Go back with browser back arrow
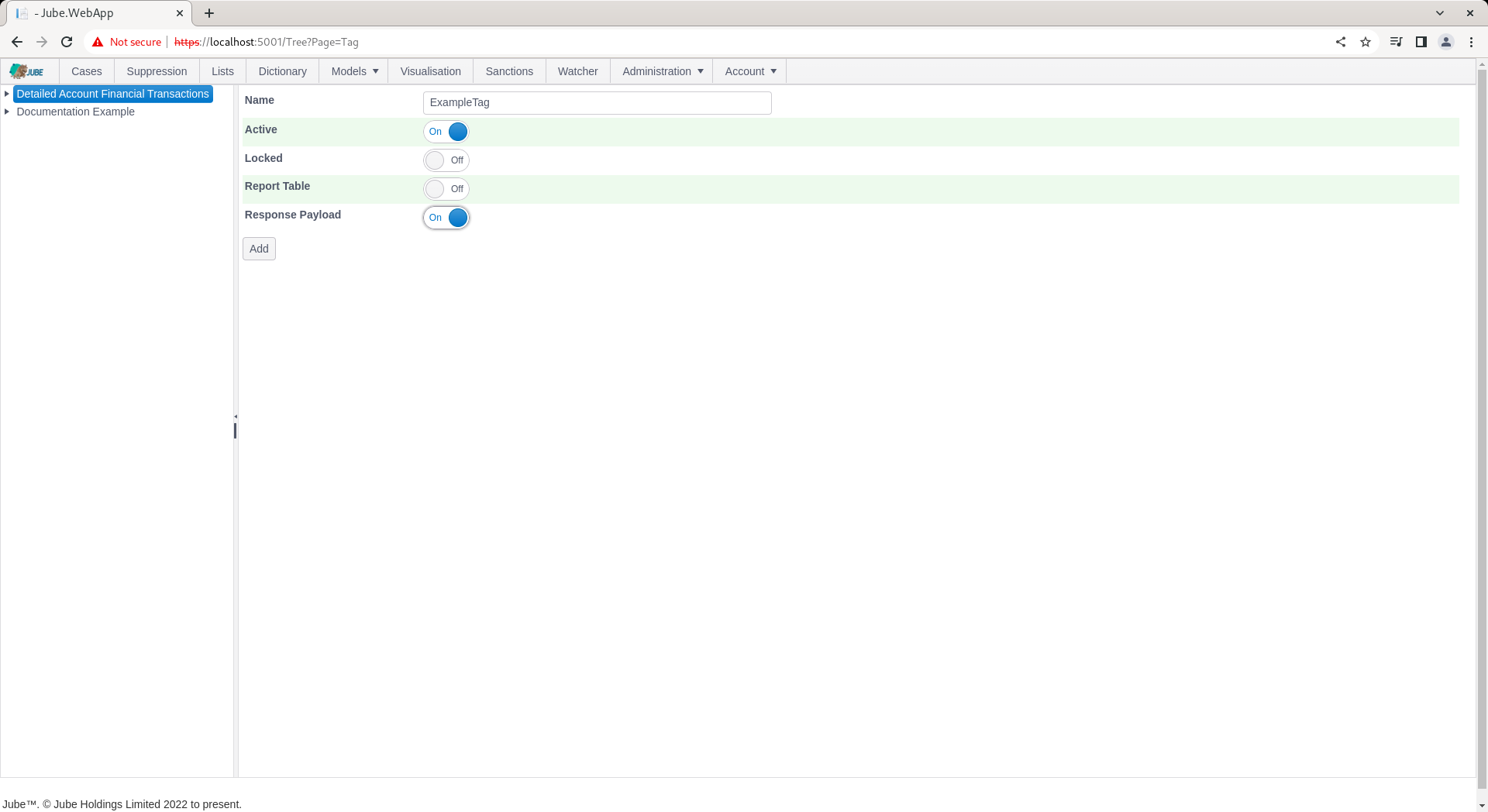 [x=17, y=42]
